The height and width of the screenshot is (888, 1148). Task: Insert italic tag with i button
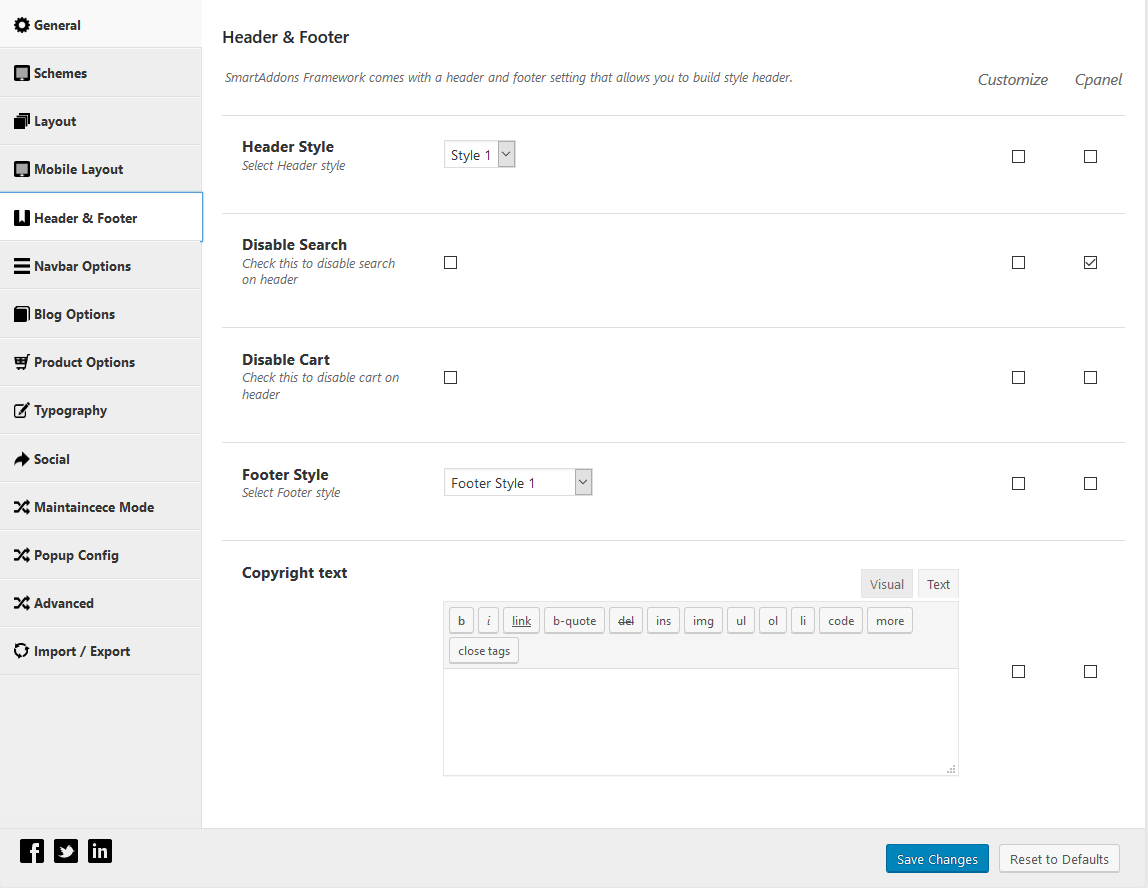tap(488, 621)
